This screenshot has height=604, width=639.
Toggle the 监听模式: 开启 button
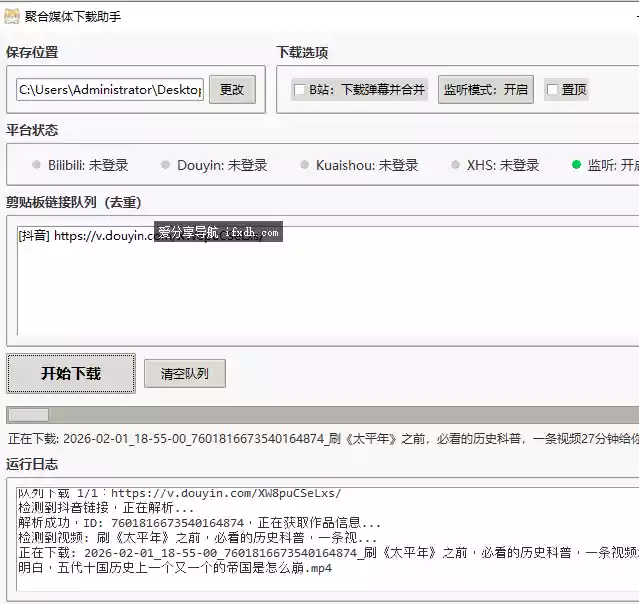pos(486,89)
